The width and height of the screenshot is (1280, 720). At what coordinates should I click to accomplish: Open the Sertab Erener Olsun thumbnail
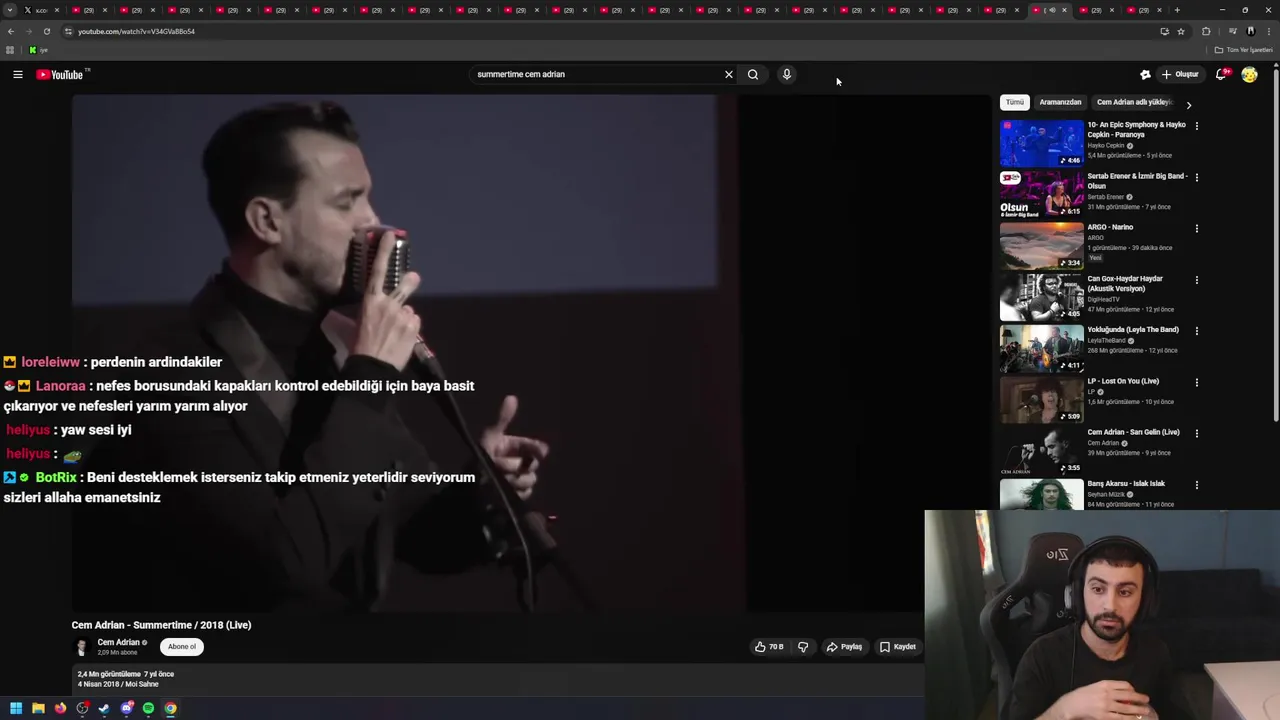click(x=1041, y=194)
